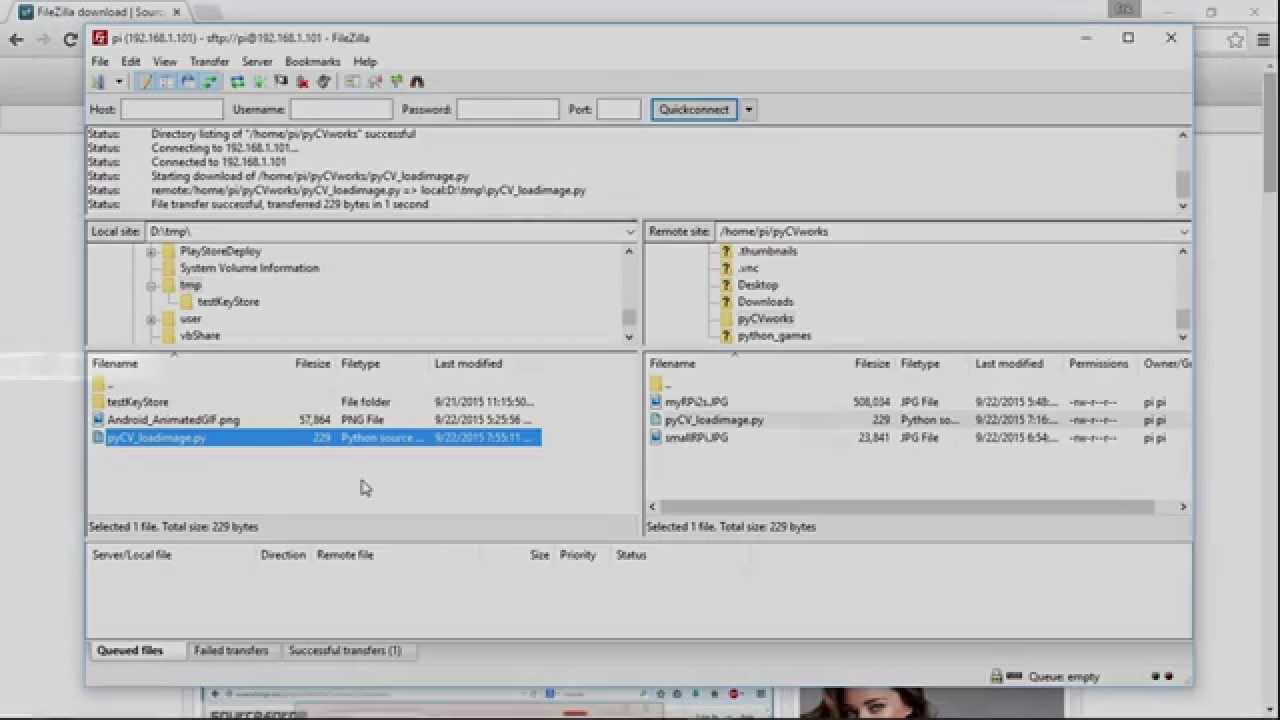Expand the user folder node

[151, 319]
